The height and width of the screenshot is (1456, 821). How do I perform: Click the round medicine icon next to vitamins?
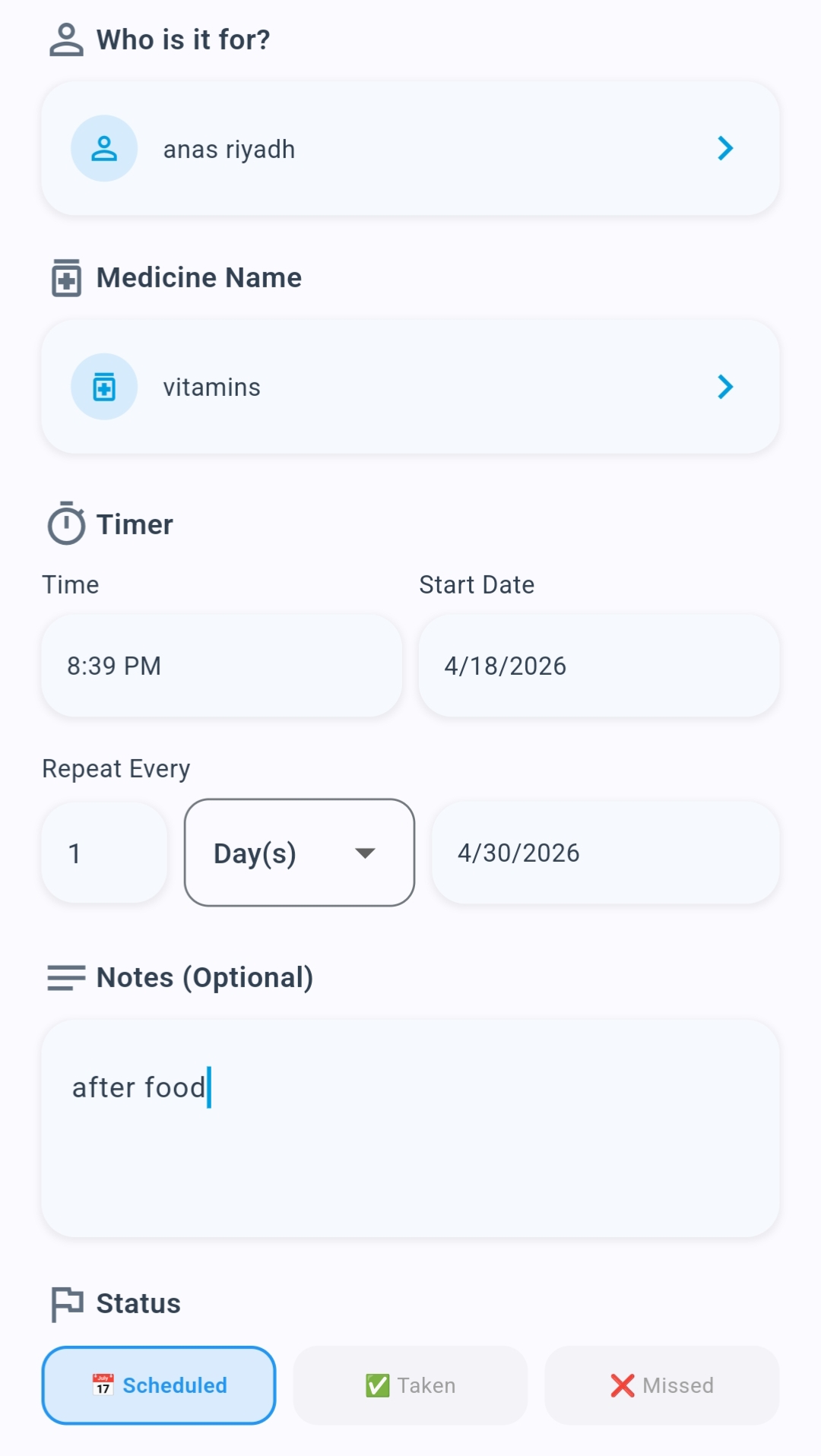tap(104, 387)
